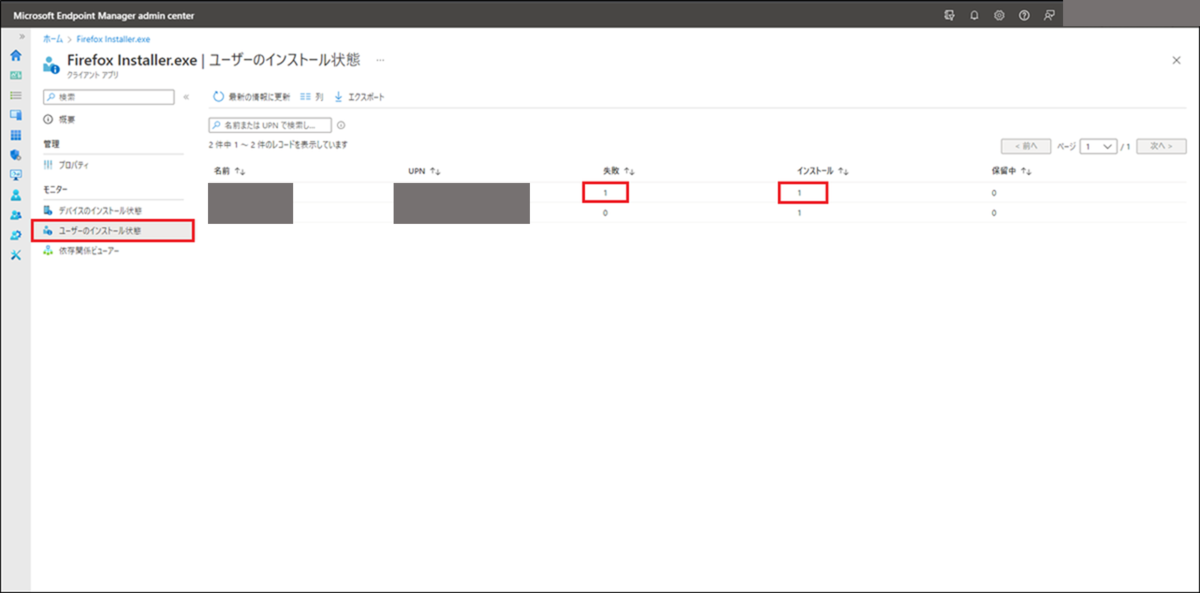Click インストール value 1 in second row

click(799, 213)
